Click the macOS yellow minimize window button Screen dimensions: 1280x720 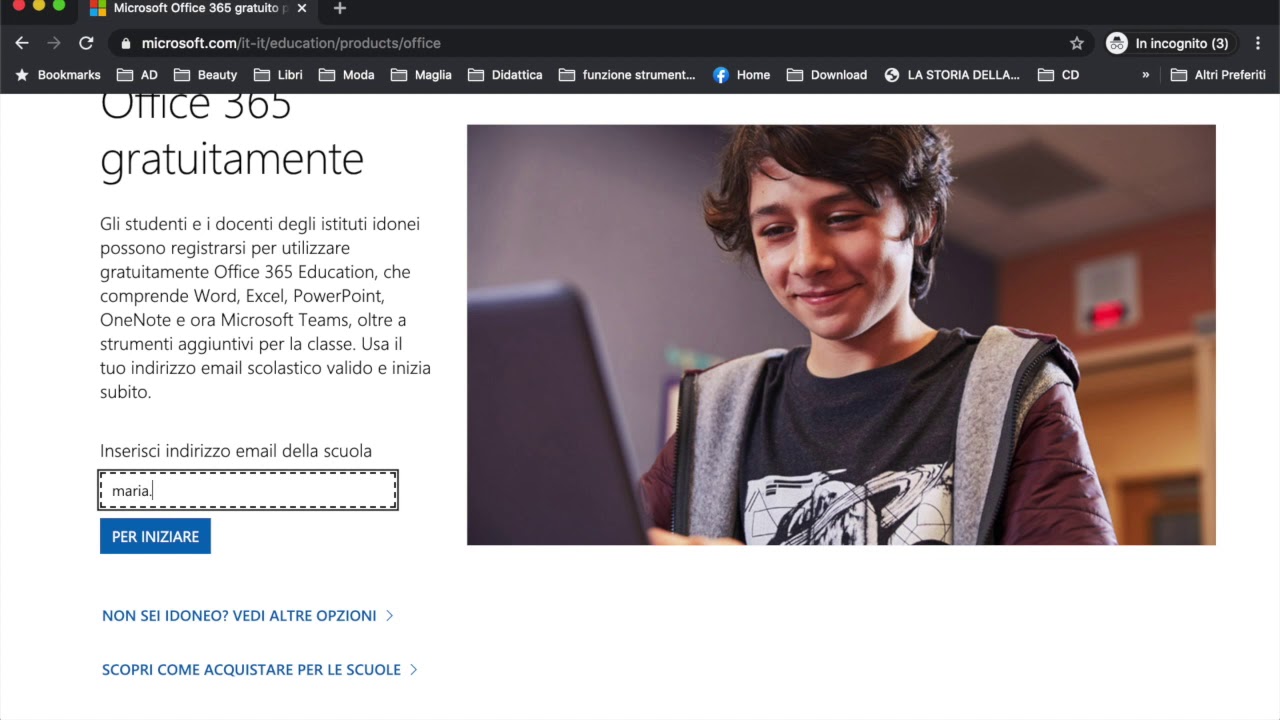[x=39, y=5]
